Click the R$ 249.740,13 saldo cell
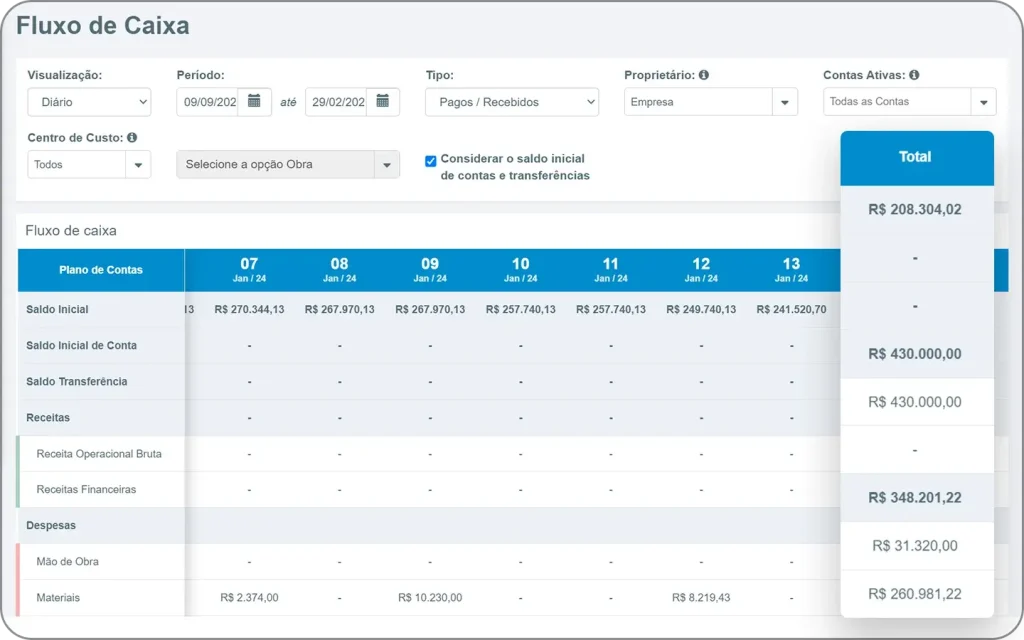Screen dimensions: 1024x640 [701, 310]
